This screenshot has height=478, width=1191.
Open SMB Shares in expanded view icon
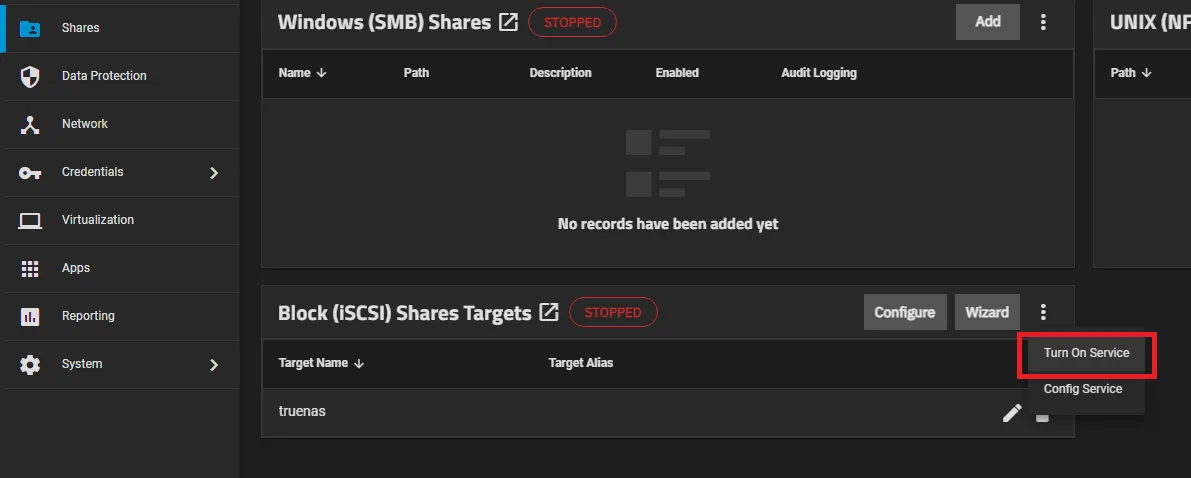point(508,22)
